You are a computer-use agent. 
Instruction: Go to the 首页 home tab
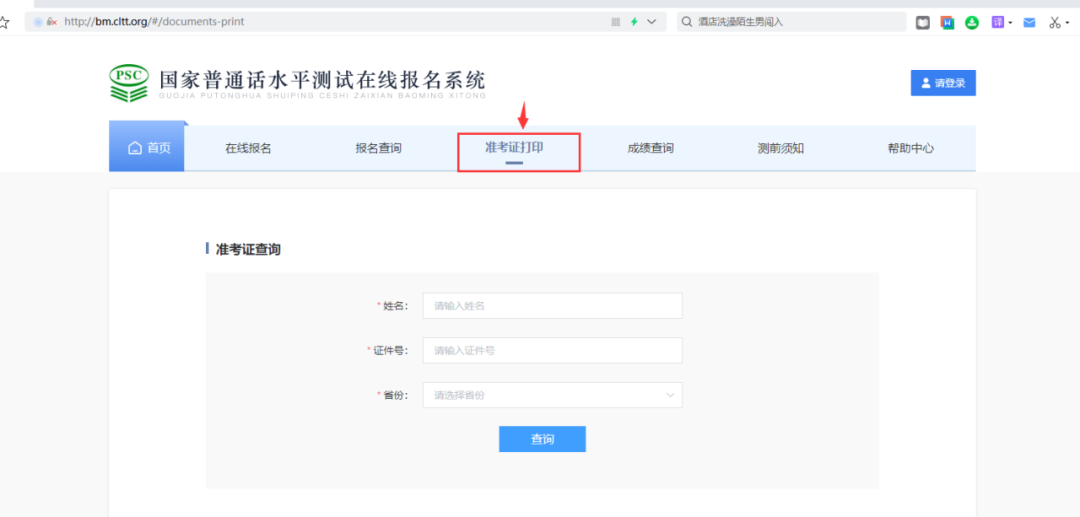pos(149,147)
